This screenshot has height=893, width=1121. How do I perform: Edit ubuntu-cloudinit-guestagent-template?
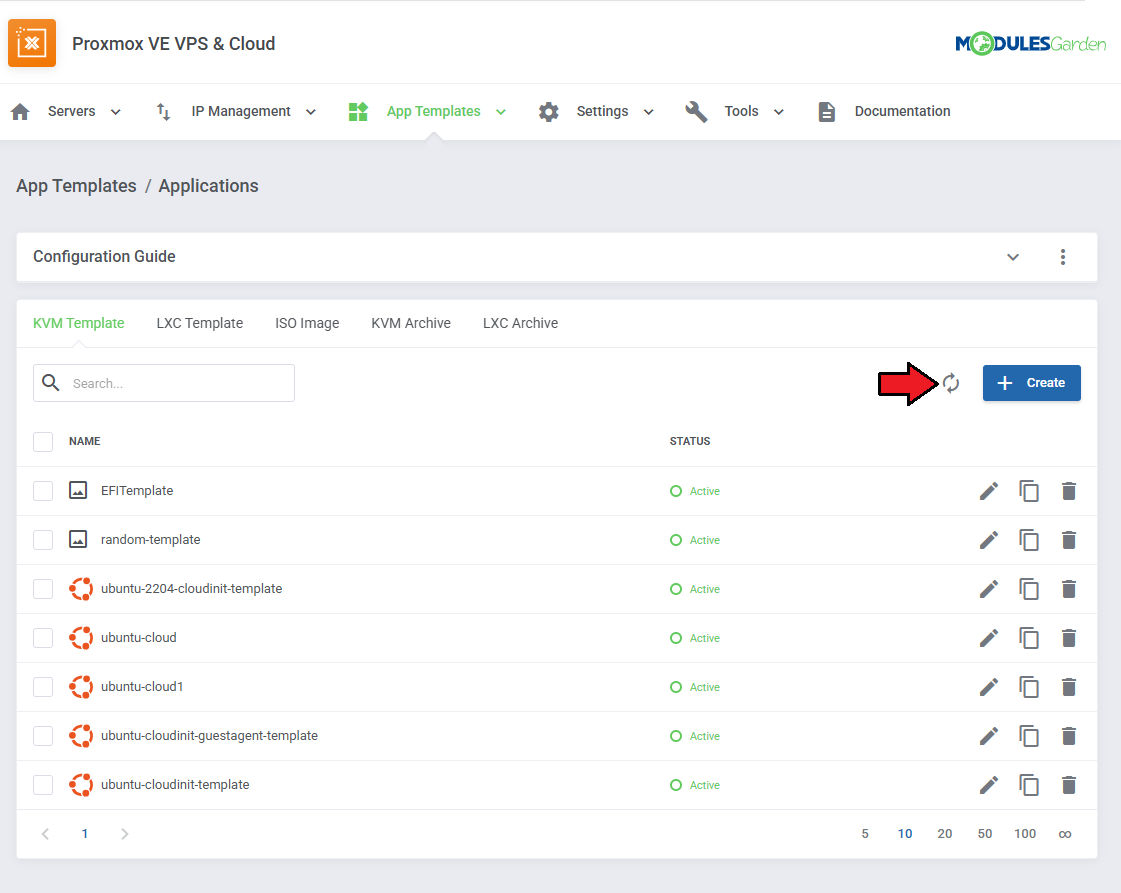[989, 736]
